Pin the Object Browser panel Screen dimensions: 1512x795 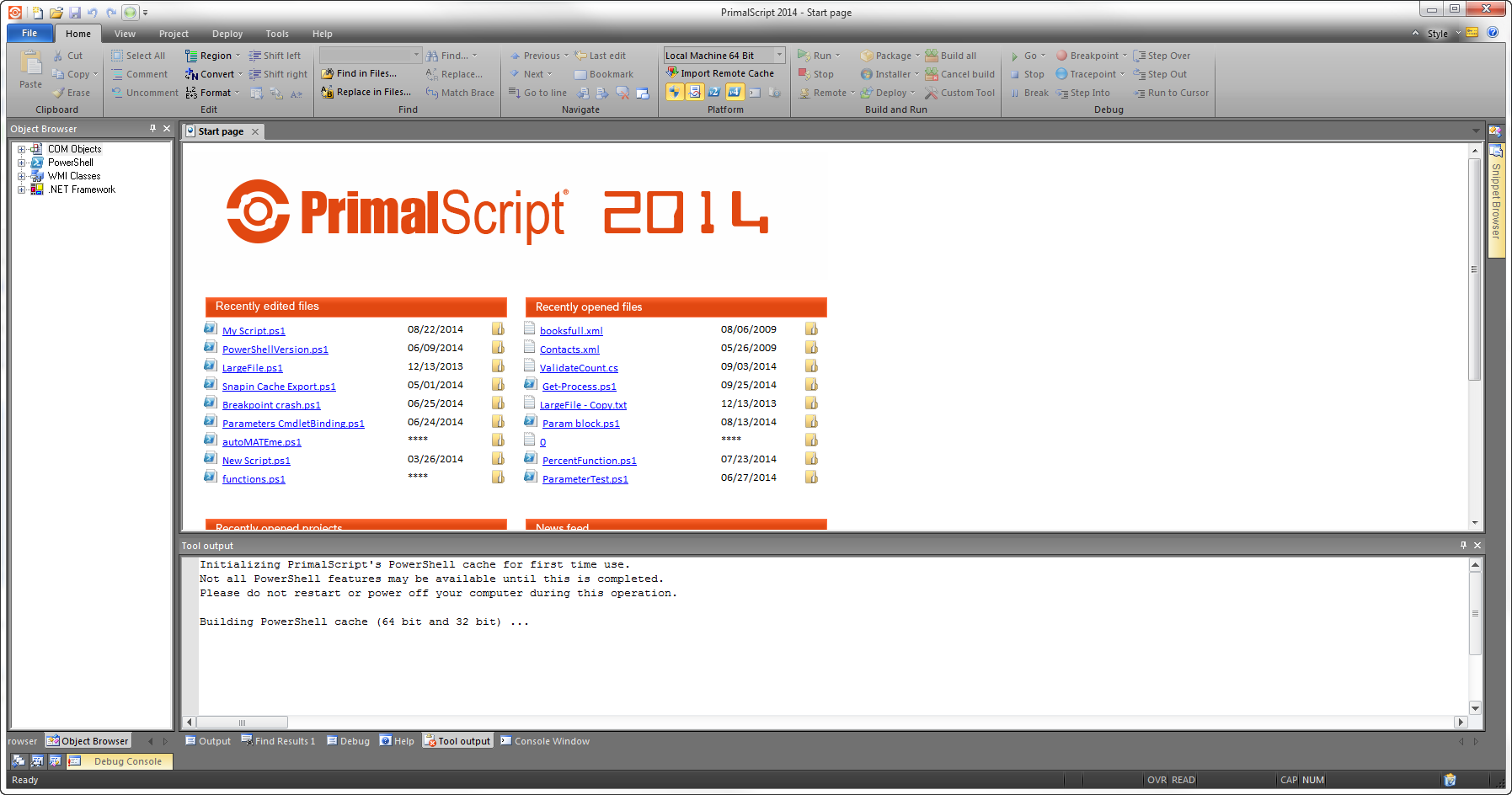(152, 128)
